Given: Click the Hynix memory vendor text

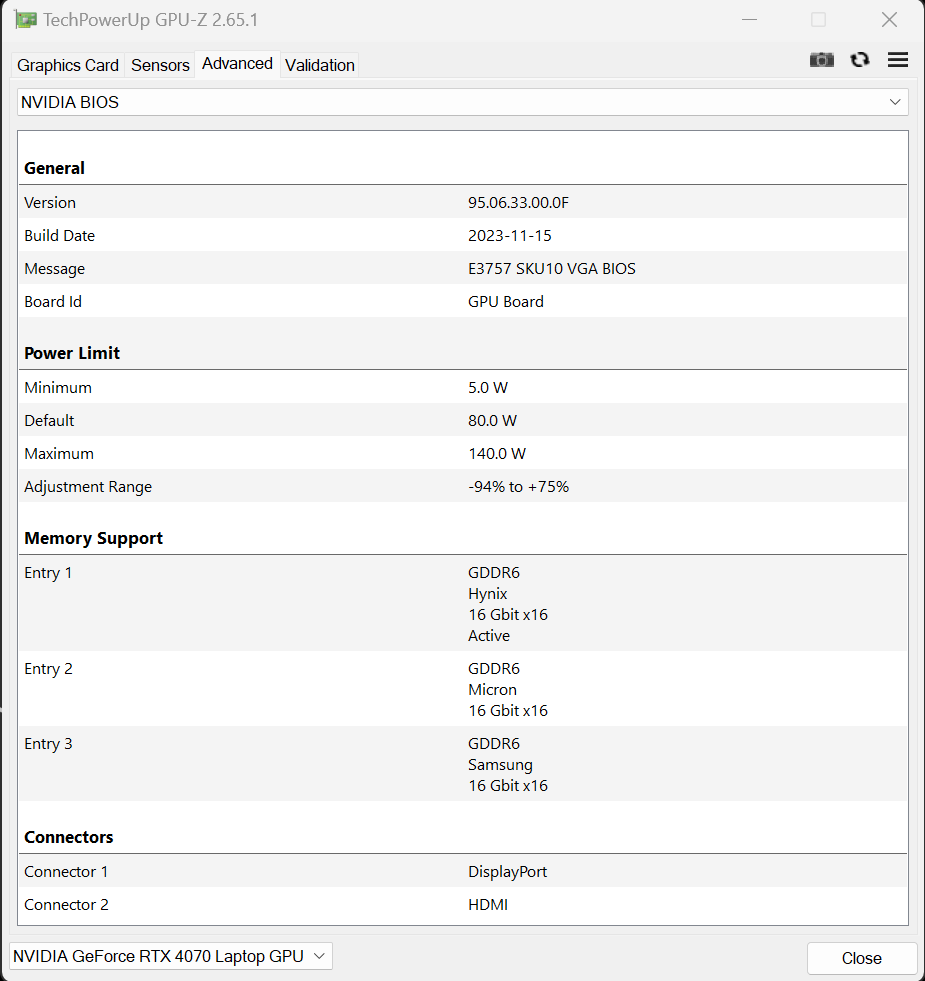Looking at the screenshot, I should point(488,594).
